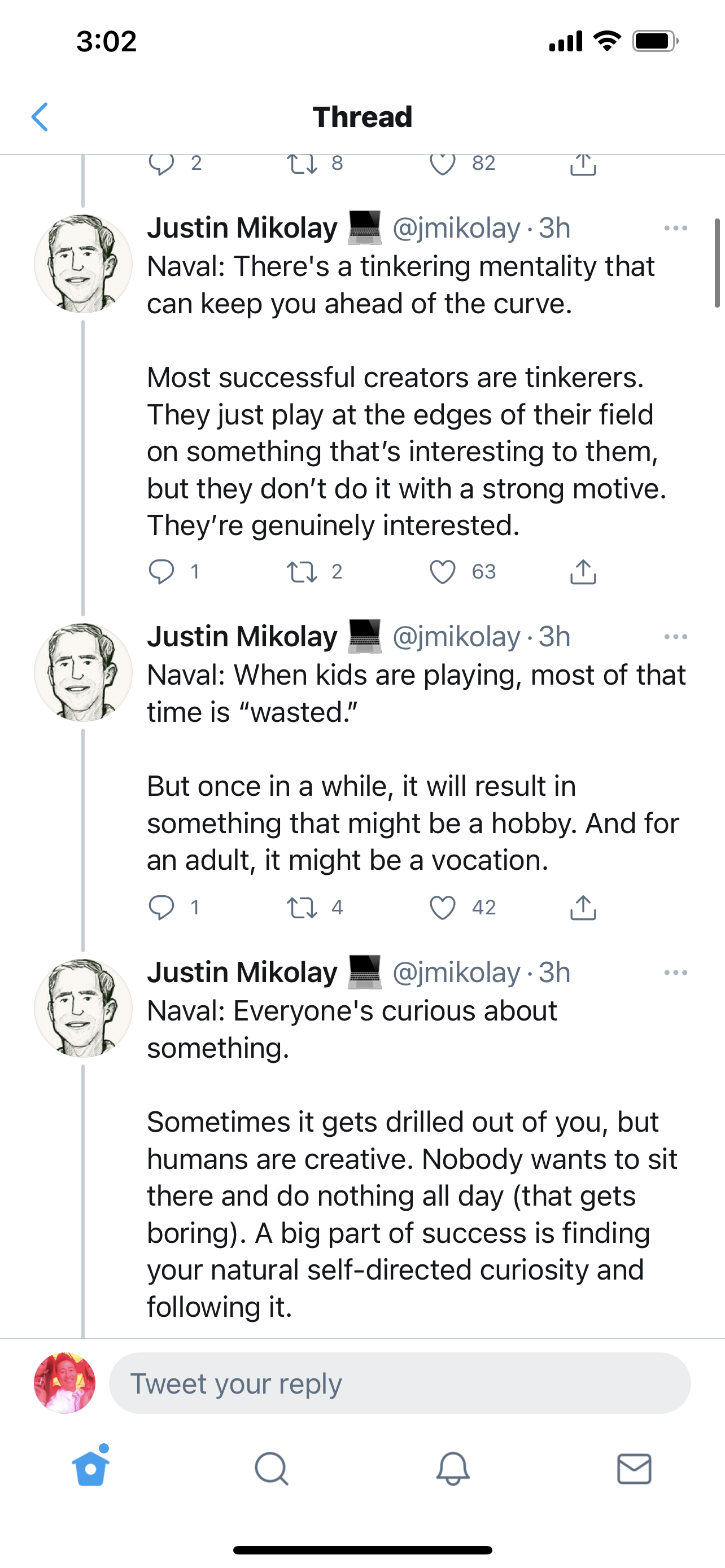Image resolution: width=725 pixels, height=1568 pixels.
Task: Like the partially visible tweet with 82 likes
Action: click(x=443, y=164)
